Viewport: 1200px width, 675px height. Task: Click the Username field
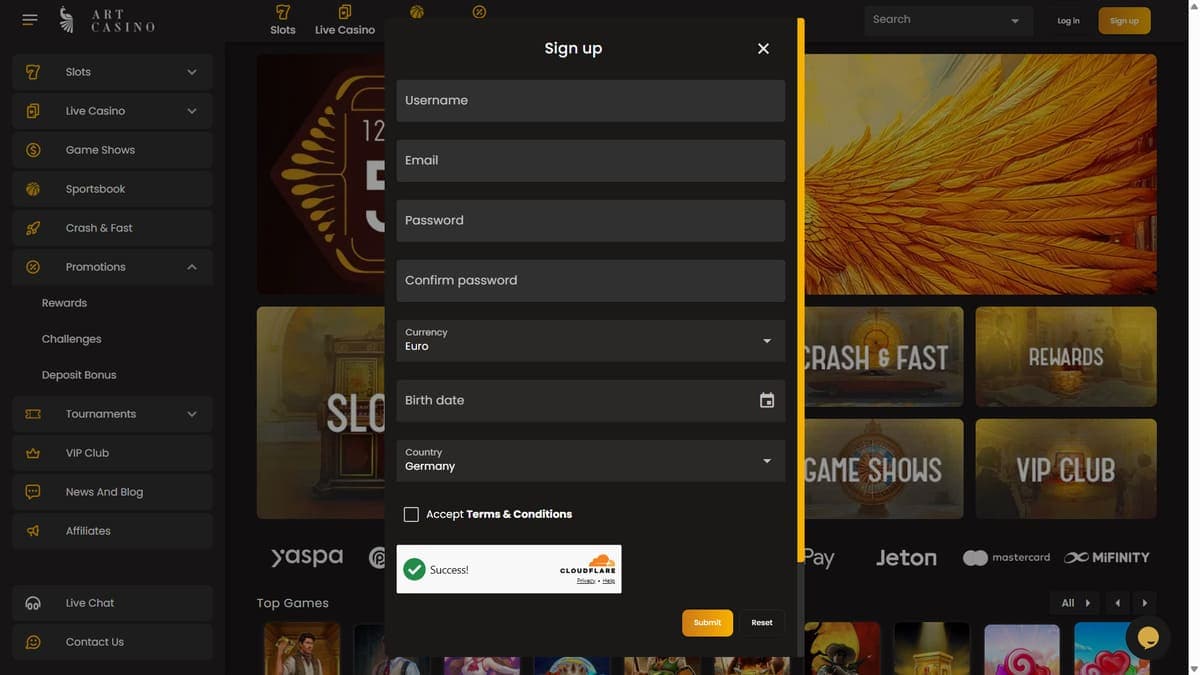[x=590, y=101]
